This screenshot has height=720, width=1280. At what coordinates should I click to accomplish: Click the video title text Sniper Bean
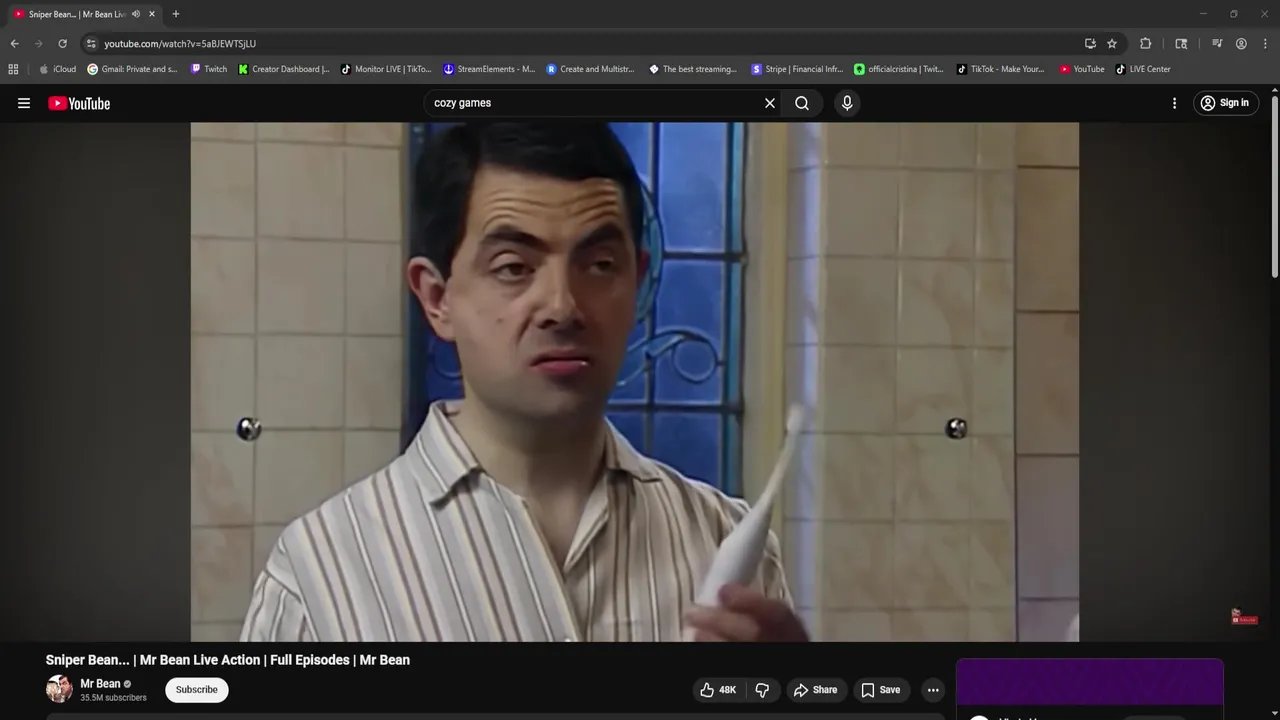[228, 660]
